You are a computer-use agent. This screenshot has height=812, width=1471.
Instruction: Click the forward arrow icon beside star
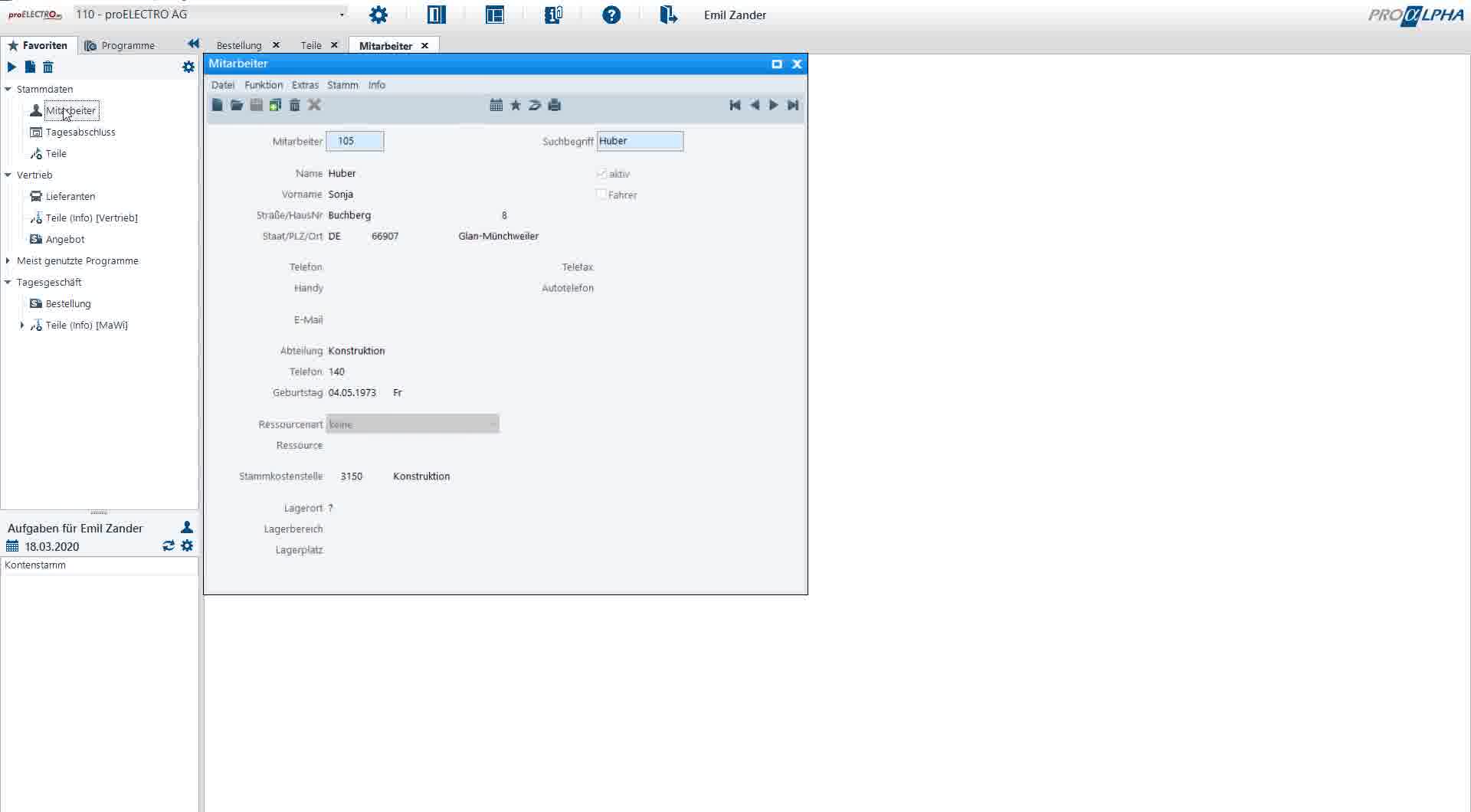coord(535,105)
